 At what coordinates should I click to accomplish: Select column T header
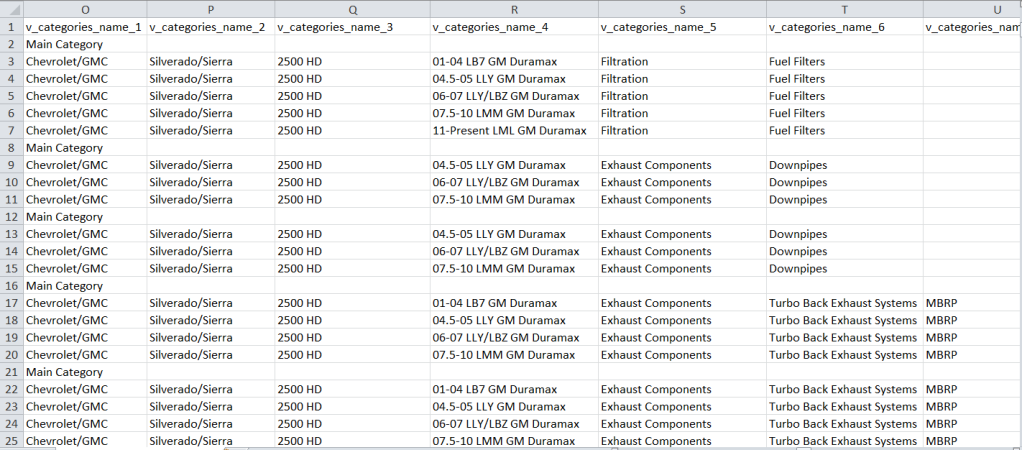(845, 9)
